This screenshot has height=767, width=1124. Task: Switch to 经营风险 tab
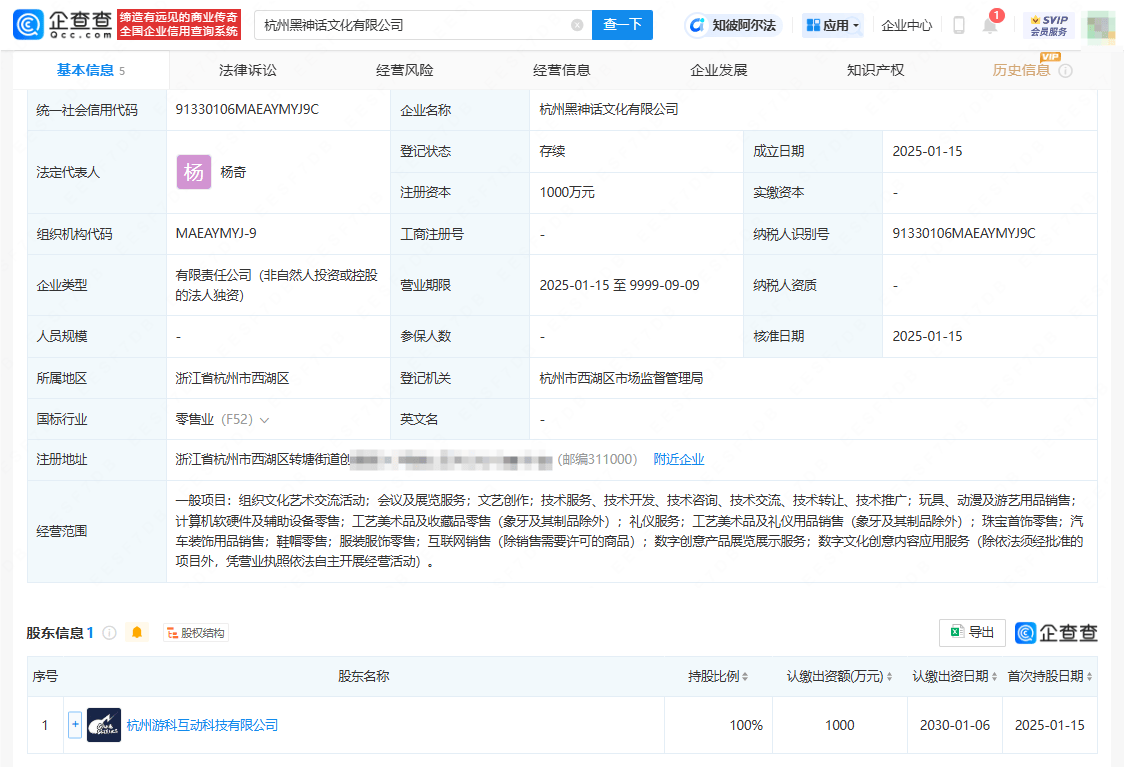(404, 70)
